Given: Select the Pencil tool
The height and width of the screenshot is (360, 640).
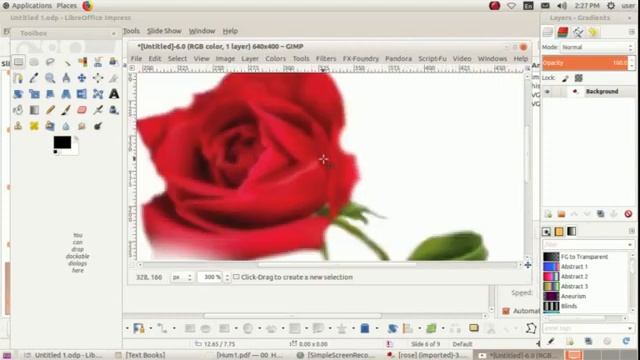Looking at the screenshot, I should (50, 110).
